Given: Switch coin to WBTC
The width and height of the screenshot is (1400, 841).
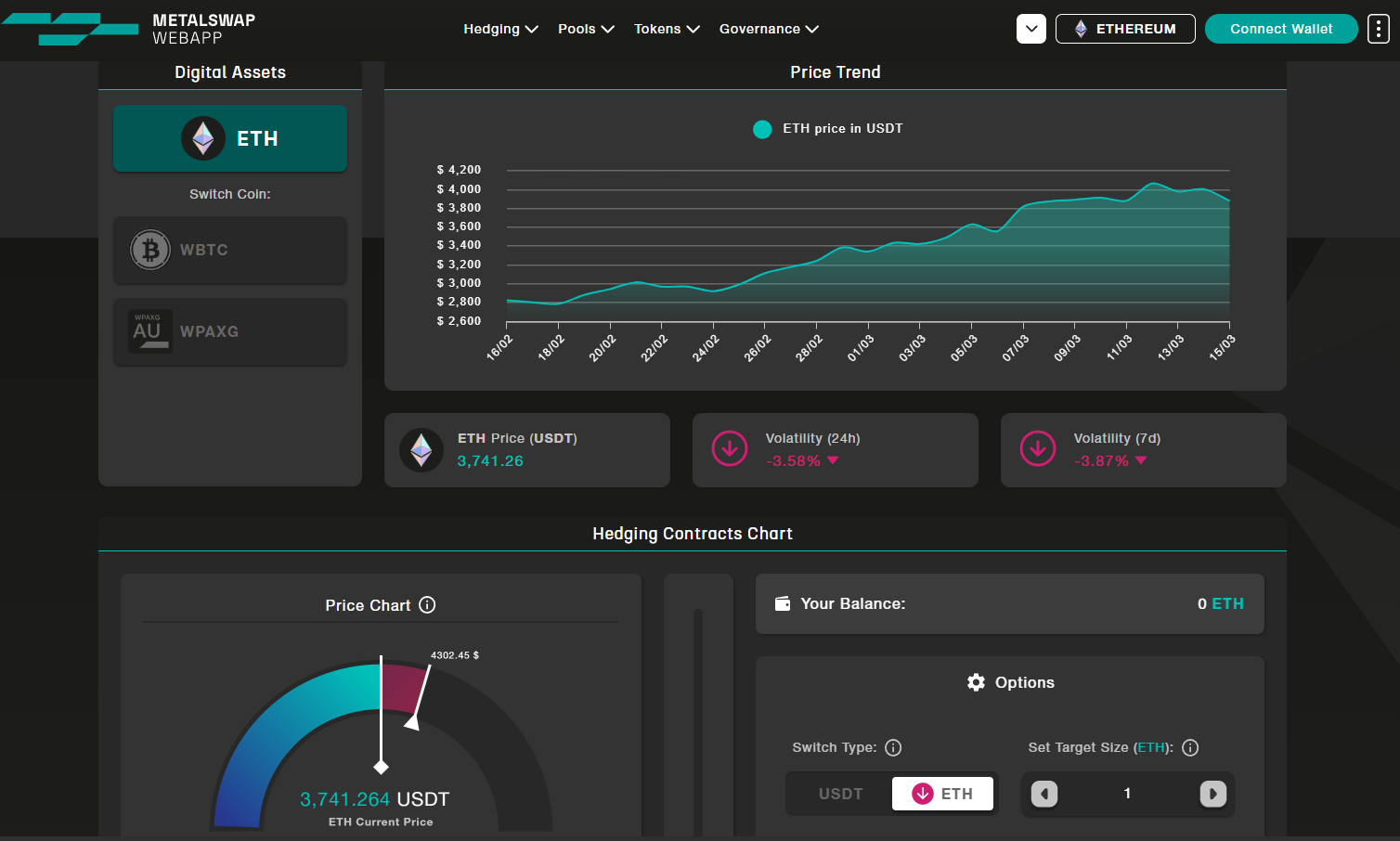Looking at the screenshot, I should (x=230, y=250).
